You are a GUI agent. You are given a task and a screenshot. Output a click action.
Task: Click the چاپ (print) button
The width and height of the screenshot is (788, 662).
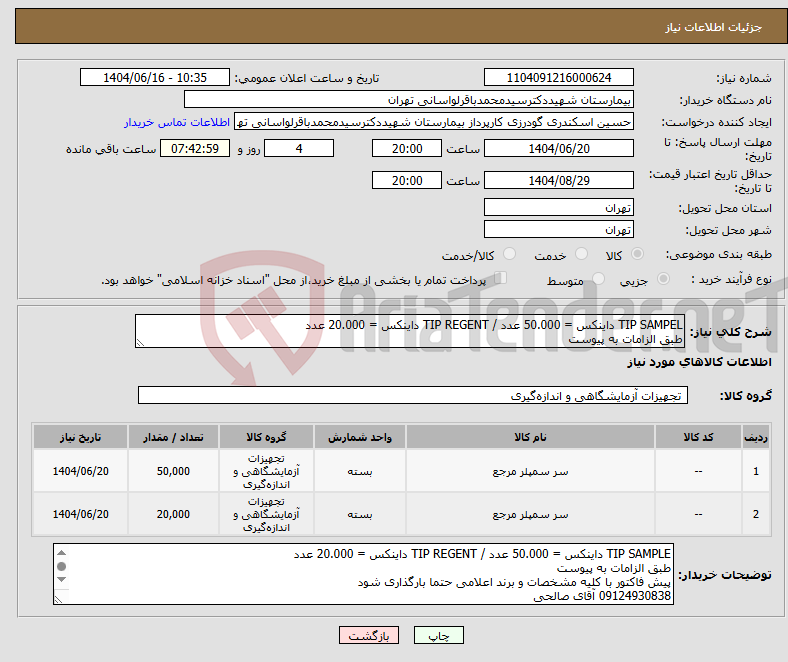(x=438, y=635)
